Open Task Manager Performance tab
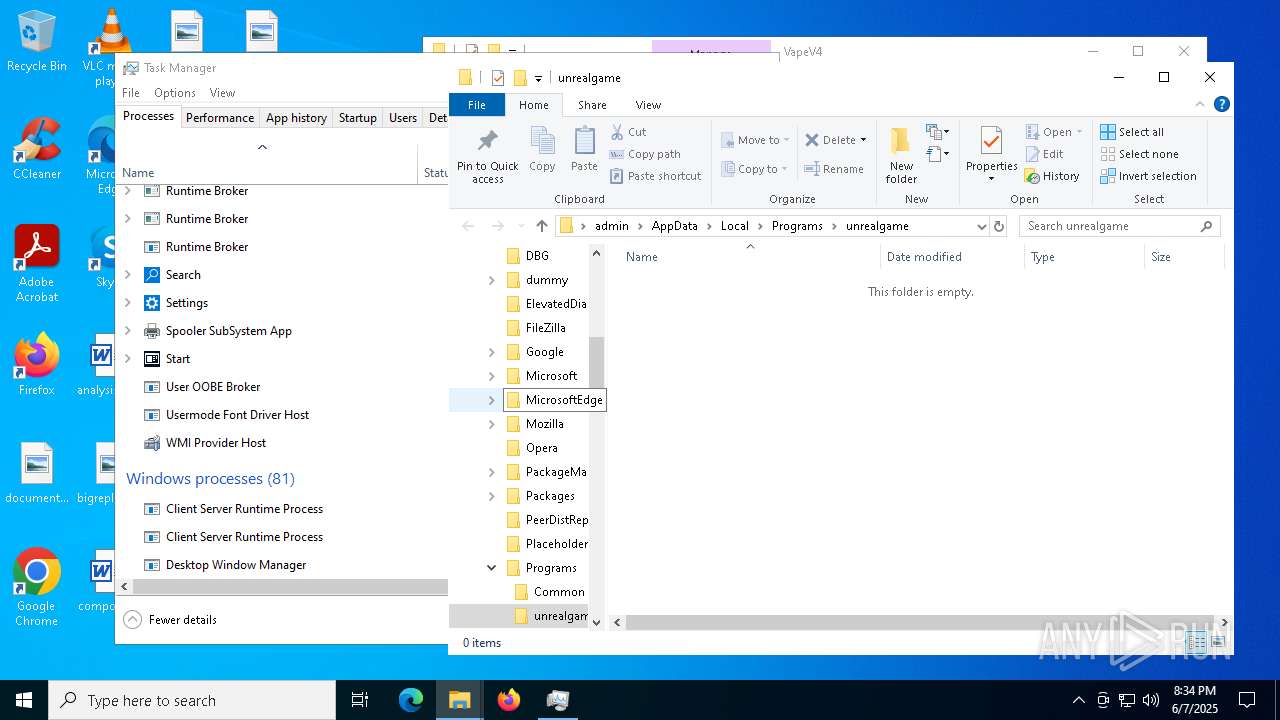Screen dimensions: 1280x720 pos(220,117)
